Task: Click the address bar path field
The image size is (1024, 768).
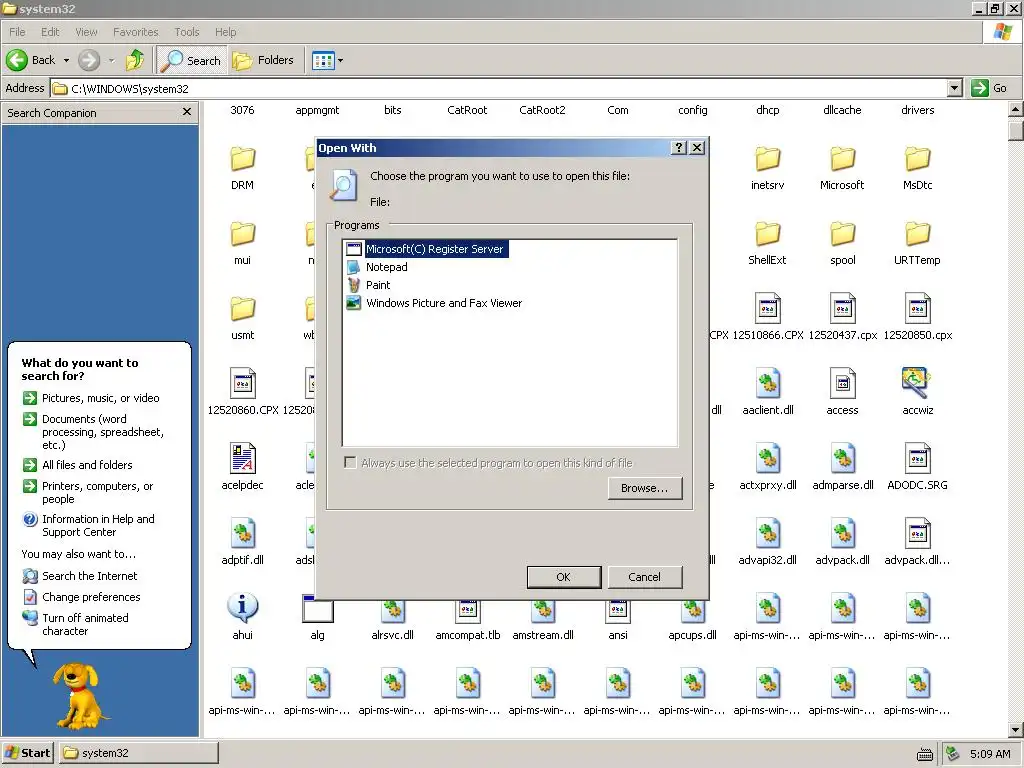Action: point(500,88)
